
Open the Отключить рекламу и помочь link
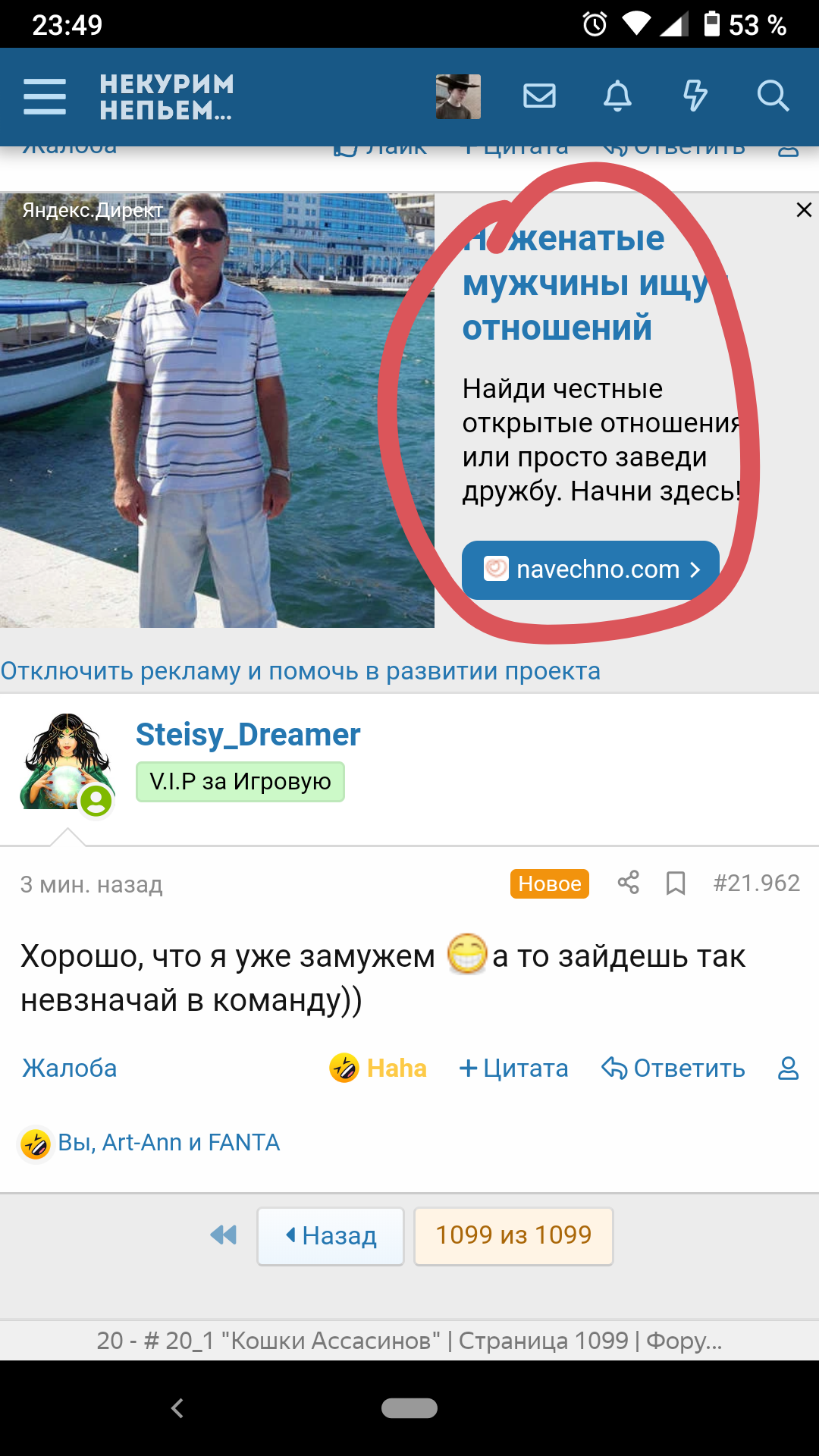coord(300,671)
